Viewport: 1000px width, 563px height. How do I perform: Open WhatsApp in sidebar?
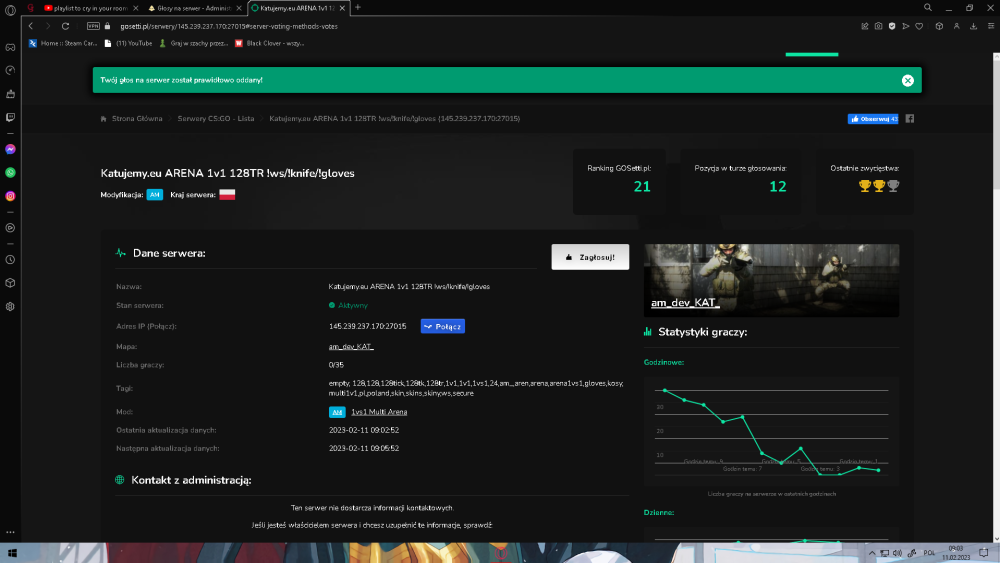tap(10, 173)
